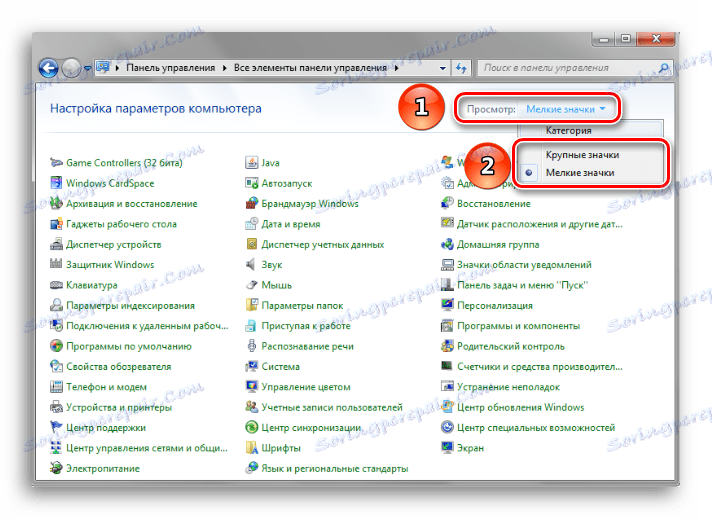Open Устройства и принтеры link

point(119,407)
